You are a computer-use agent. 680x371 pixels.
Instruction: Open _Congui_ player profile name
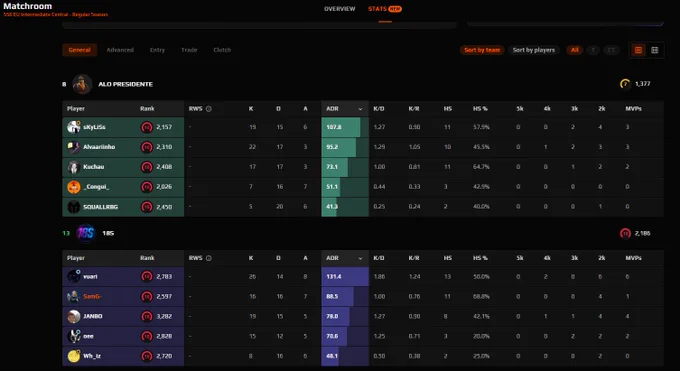96,187
